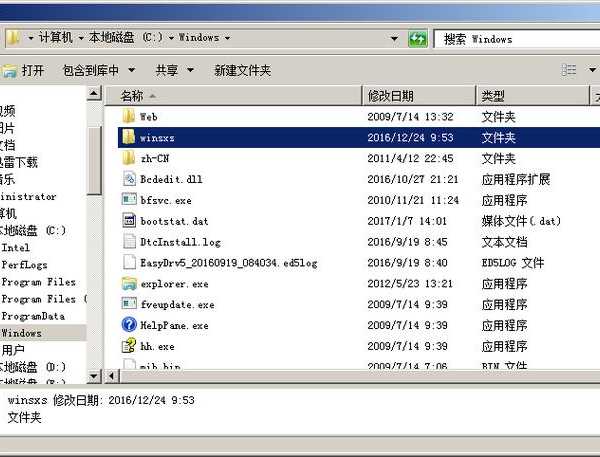Click the horizontal scroll left arrow
600x457 pixels.
coord(111,376)
